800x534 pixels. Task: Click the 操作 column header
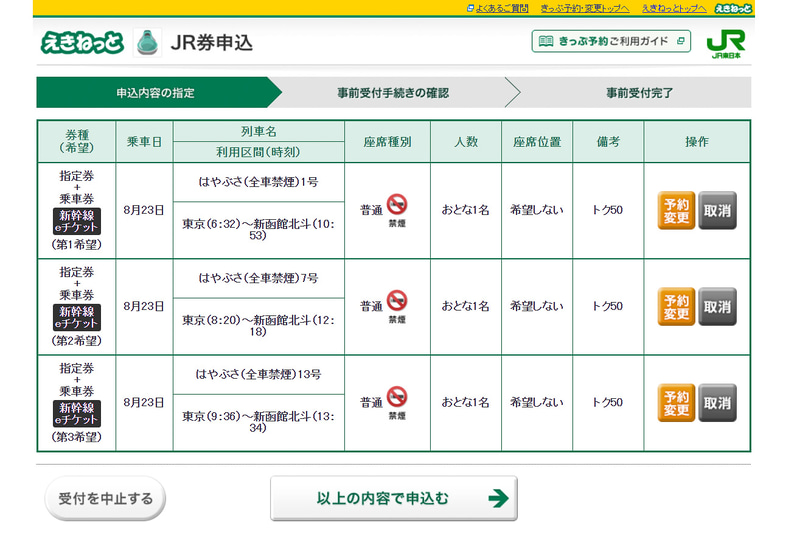point(697,142)
